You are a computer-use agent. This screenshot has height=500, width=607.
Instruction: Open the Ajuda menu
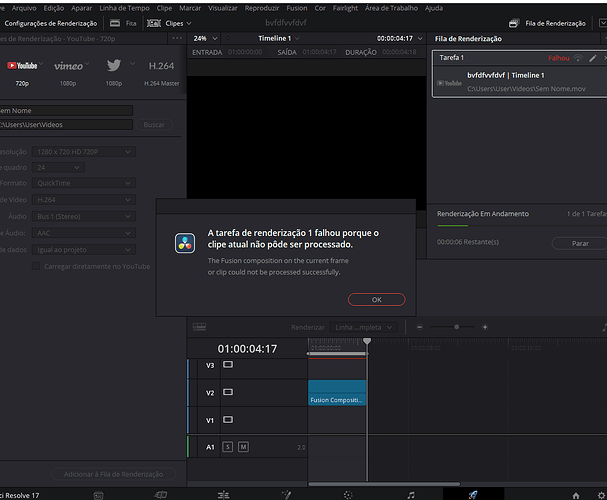pos(434,8)
